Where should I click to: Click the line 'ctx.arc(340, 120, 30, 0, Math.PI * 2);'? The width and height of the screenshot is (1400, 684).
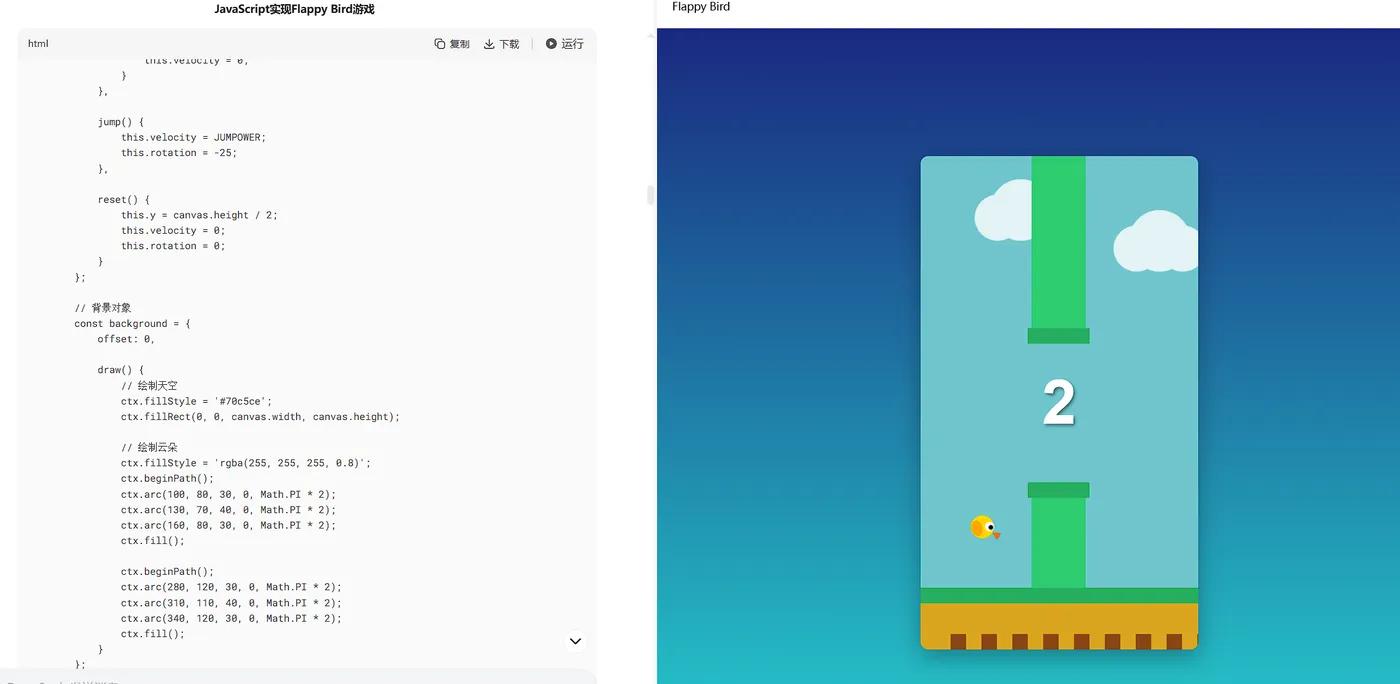pos(232,618)
